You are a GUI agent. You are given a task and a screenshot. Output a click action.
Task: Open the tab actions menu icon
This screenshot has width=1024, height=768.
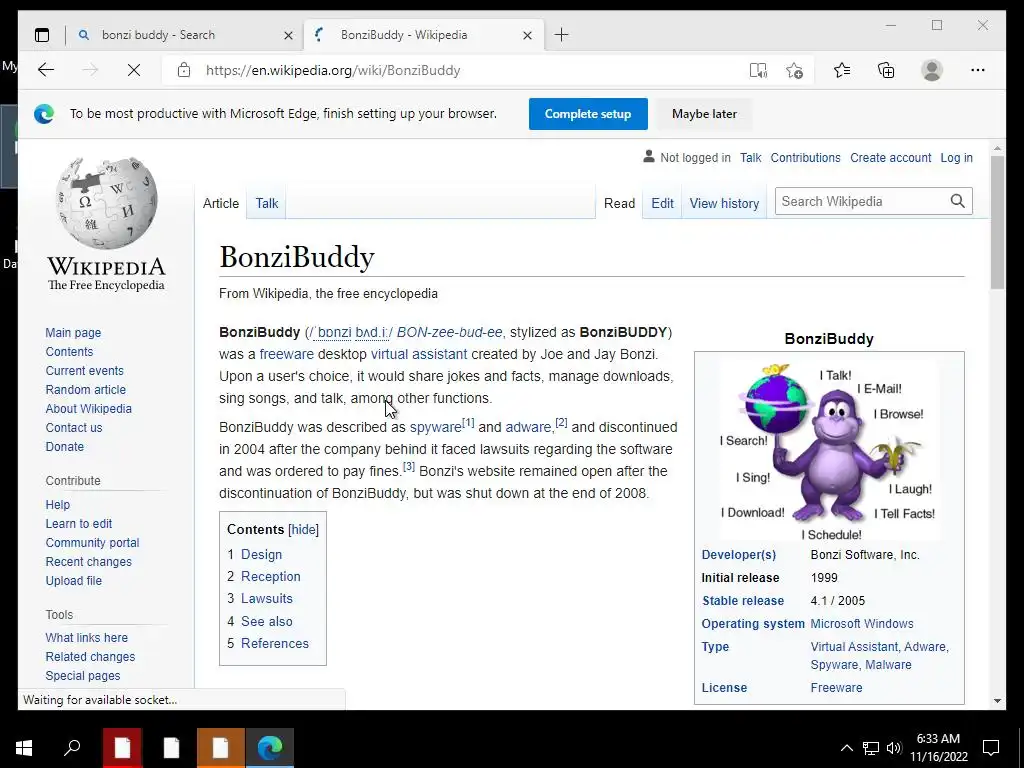coord(42,35)
